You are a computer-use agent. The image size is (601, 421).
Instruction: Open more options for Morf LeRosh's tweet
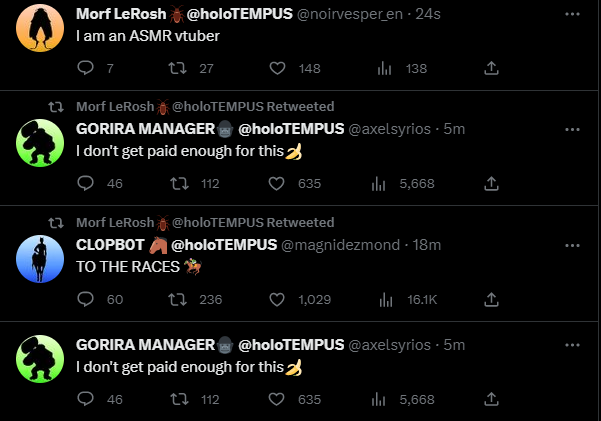pos(572,14)
